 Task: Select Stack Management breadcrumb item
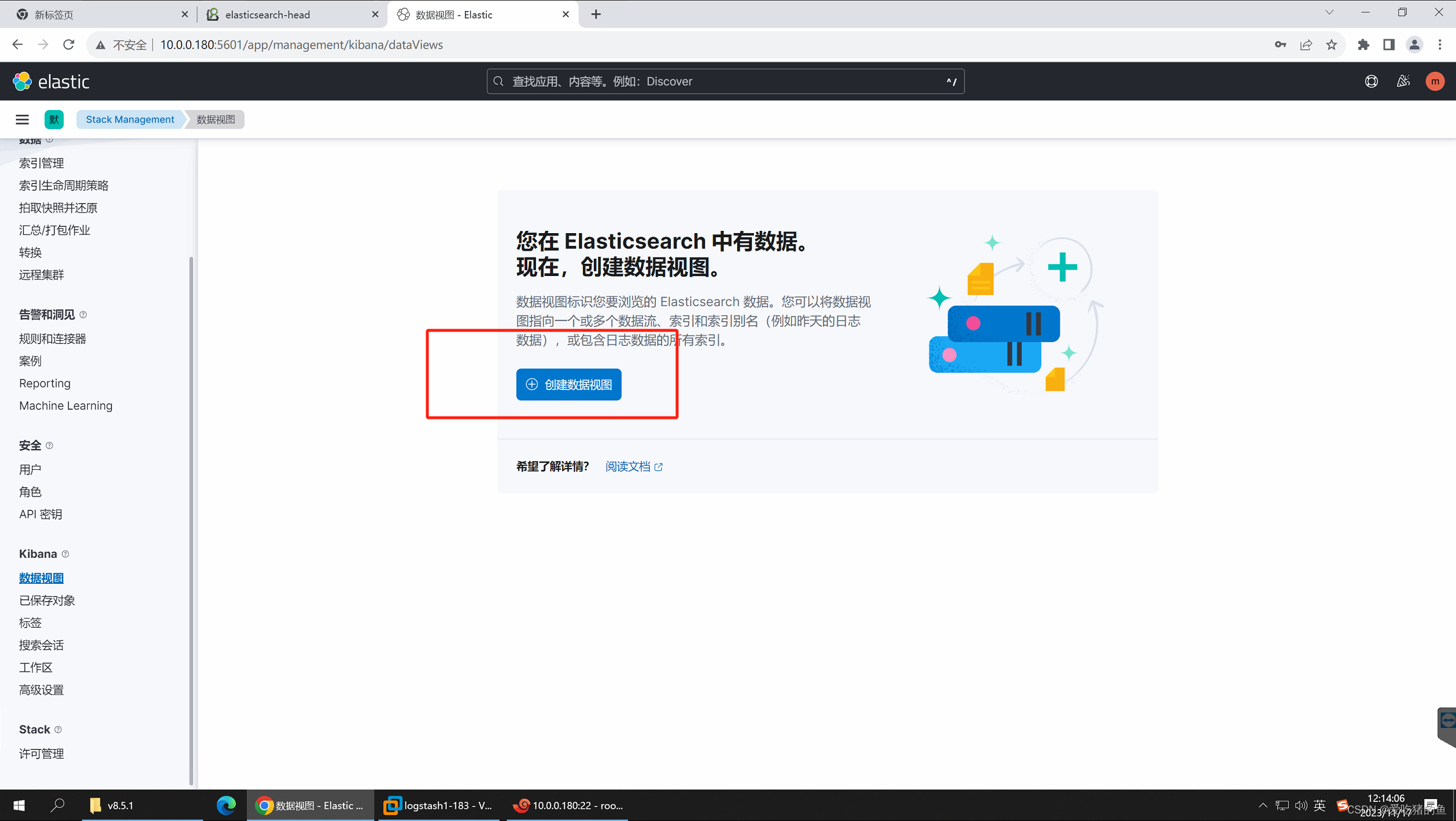pyautogui.click(x=130, y=119)
